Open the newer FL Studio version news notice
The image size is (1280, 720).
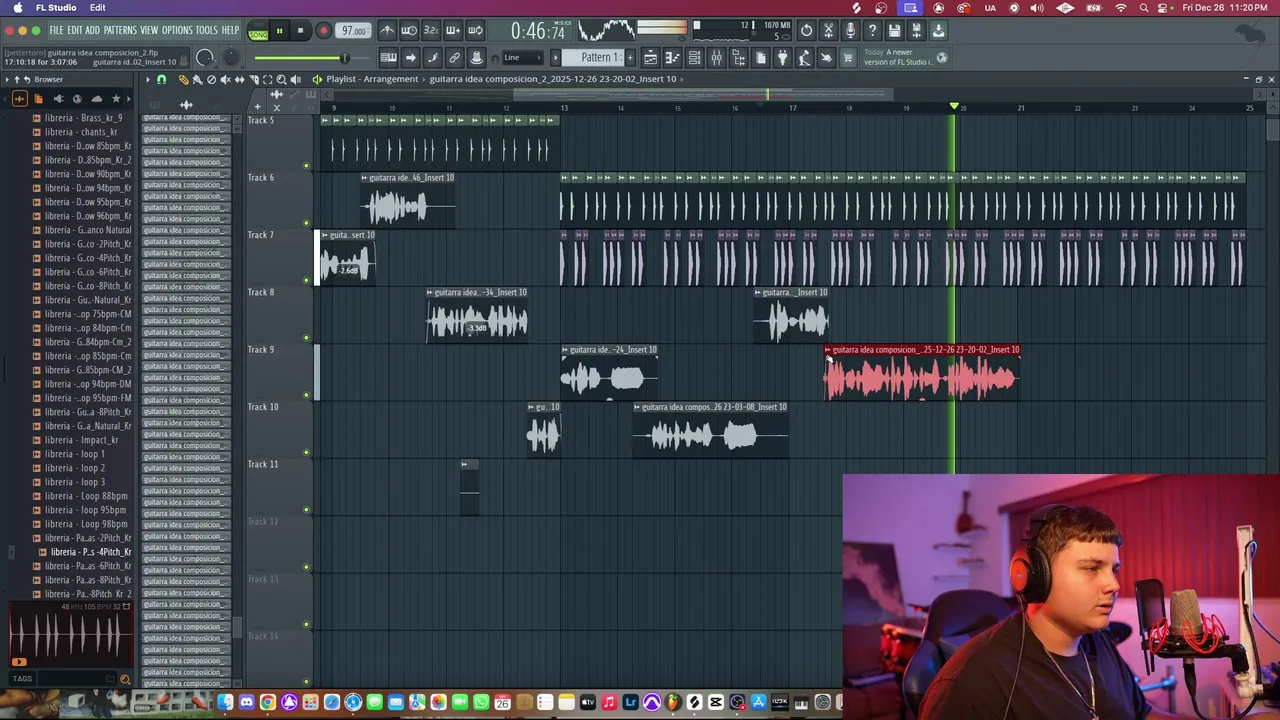[905, 57]
